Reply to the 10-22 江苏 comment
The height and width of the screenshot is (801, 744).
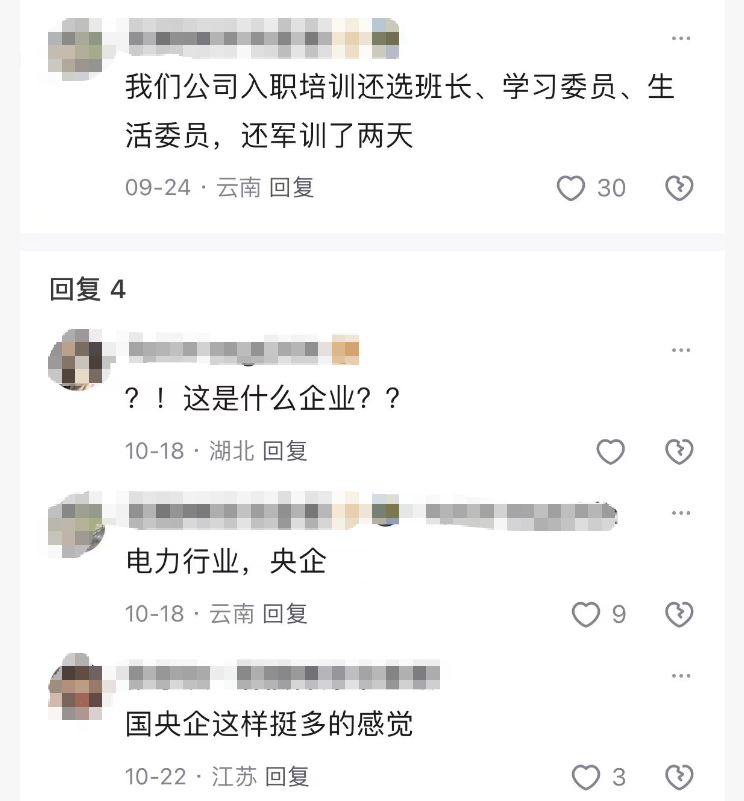287,776
